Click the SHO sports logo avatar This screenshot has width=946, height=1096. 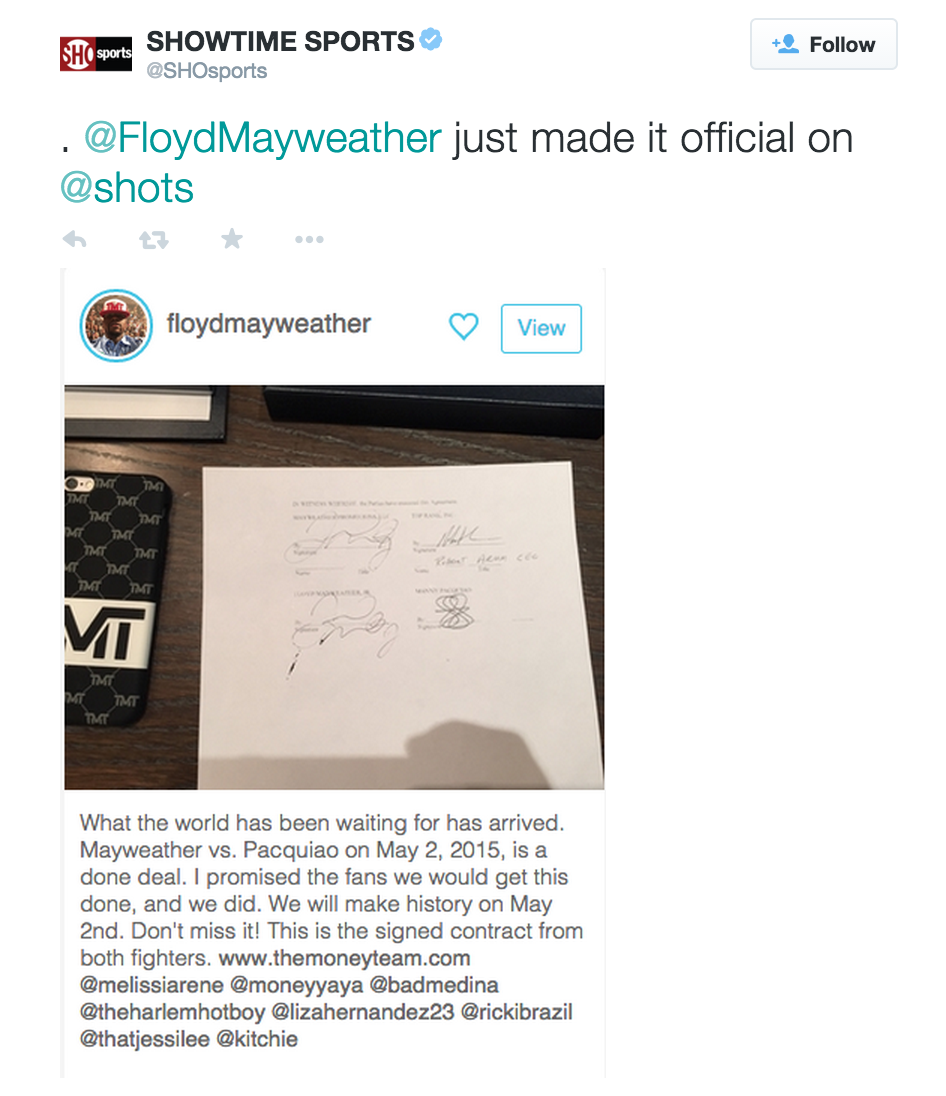96,54
